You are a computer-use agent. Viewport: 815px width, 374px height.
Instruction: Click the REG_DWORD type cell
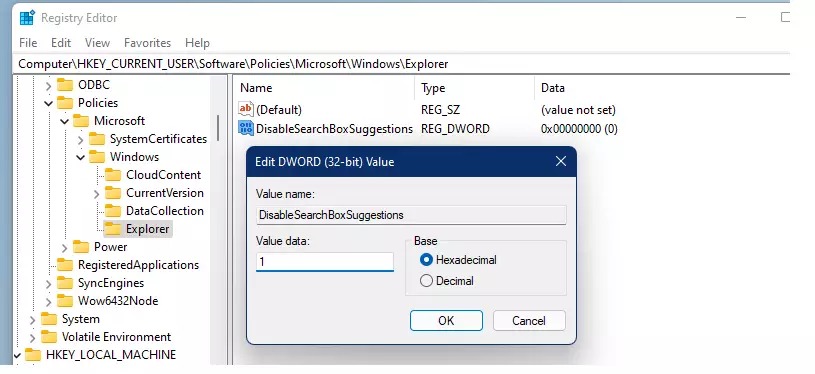[455, 129]
